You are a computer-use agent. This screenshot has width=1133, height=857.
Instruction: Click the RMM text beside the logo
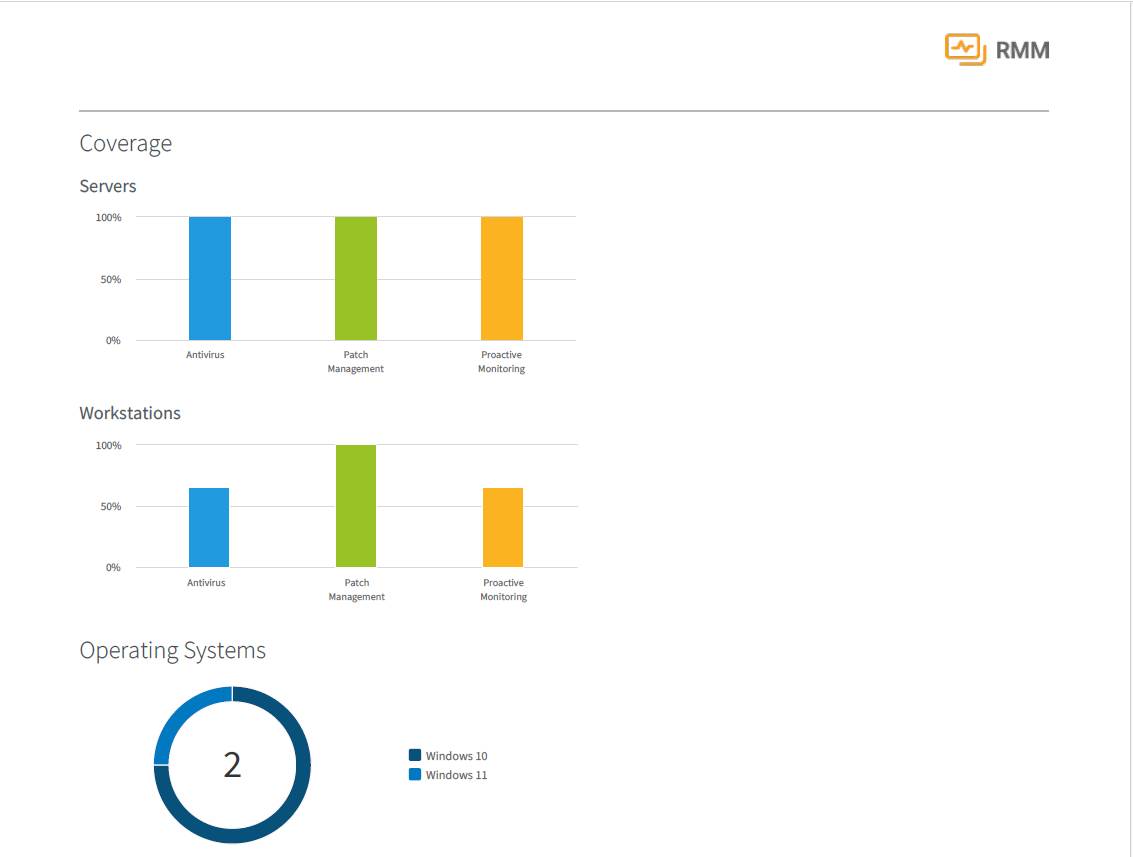1022,51
